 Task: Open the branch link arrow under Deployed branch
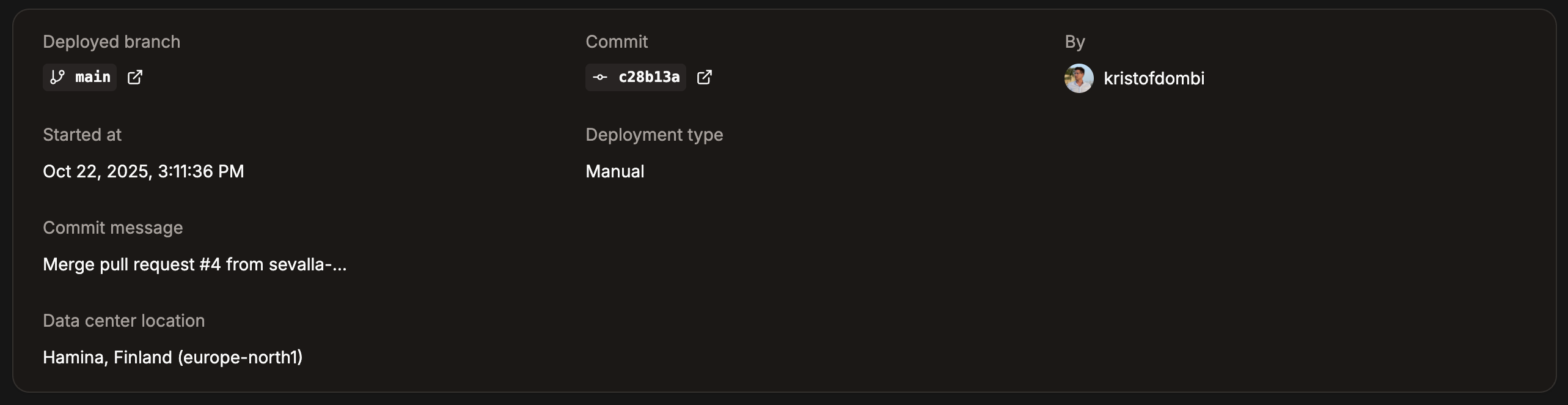[134, 77]
